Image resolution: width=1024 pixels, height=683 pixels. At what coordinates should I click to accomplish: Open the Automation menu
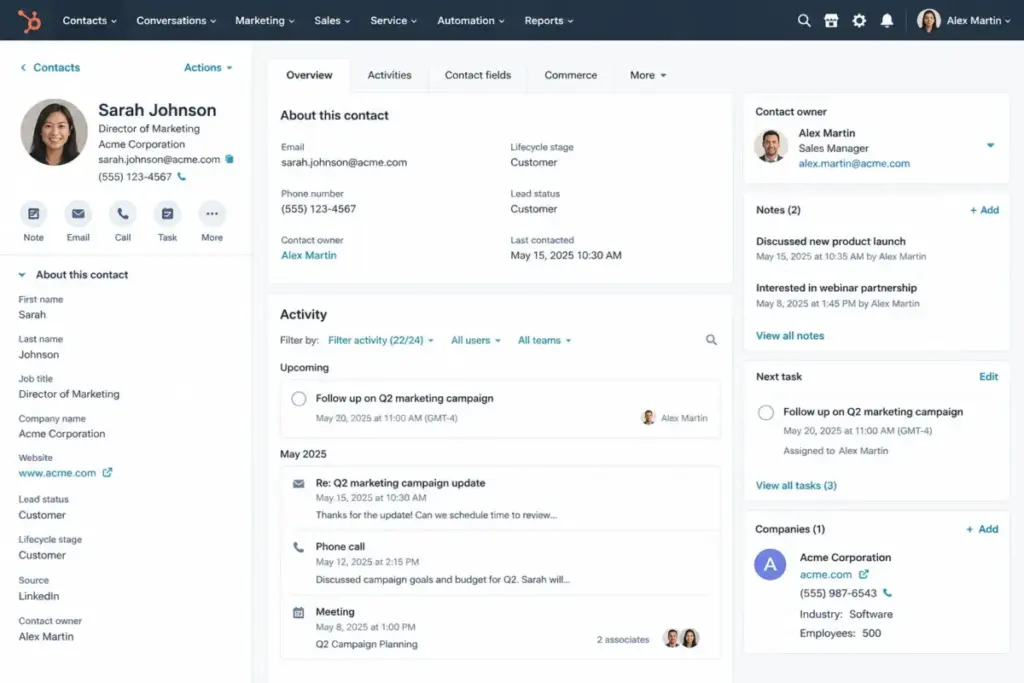tap(470, 20)
